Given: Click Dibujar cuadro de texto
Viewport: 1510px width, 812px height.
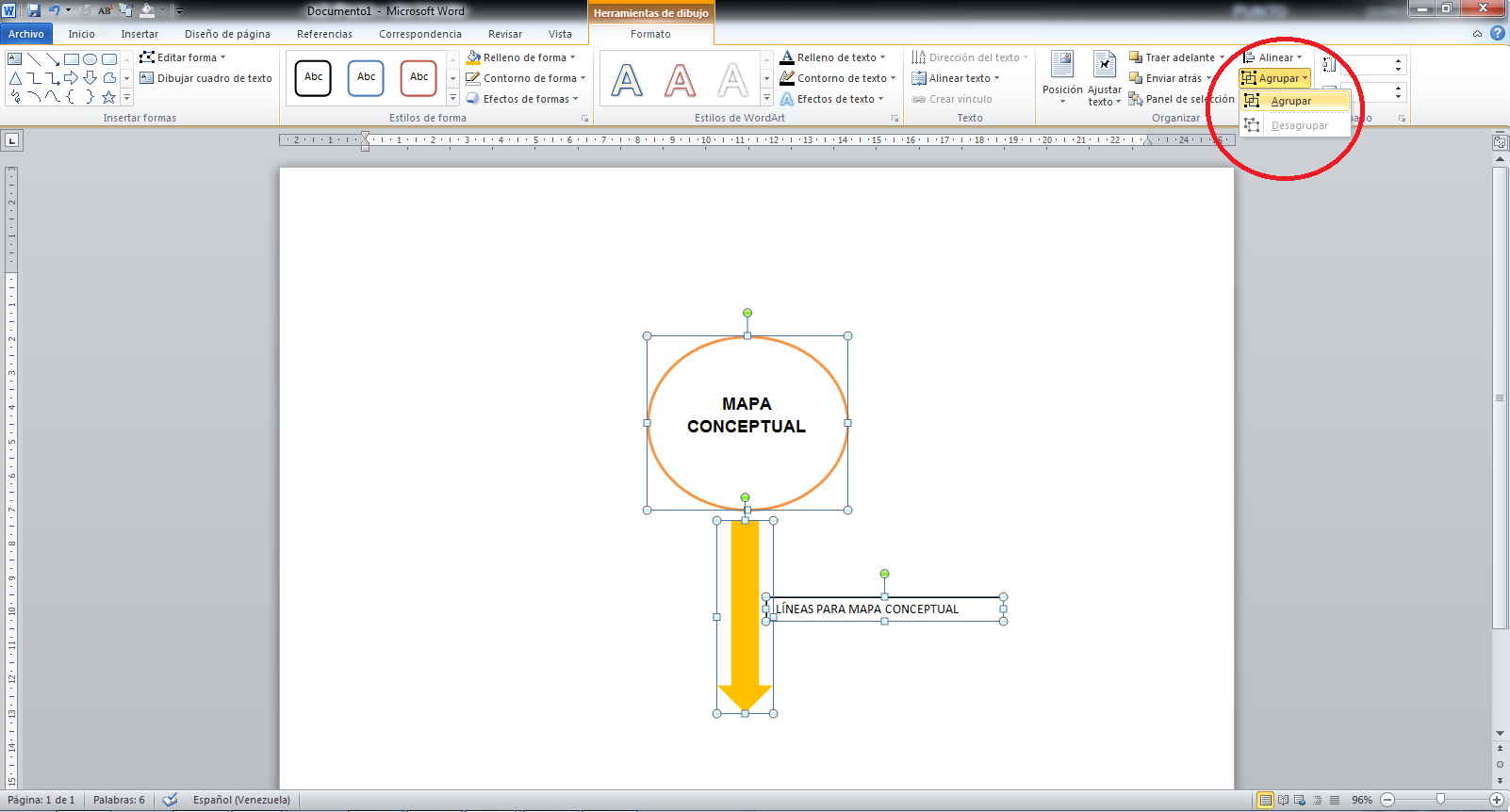Looking at the screenshot, I should 205,78.
